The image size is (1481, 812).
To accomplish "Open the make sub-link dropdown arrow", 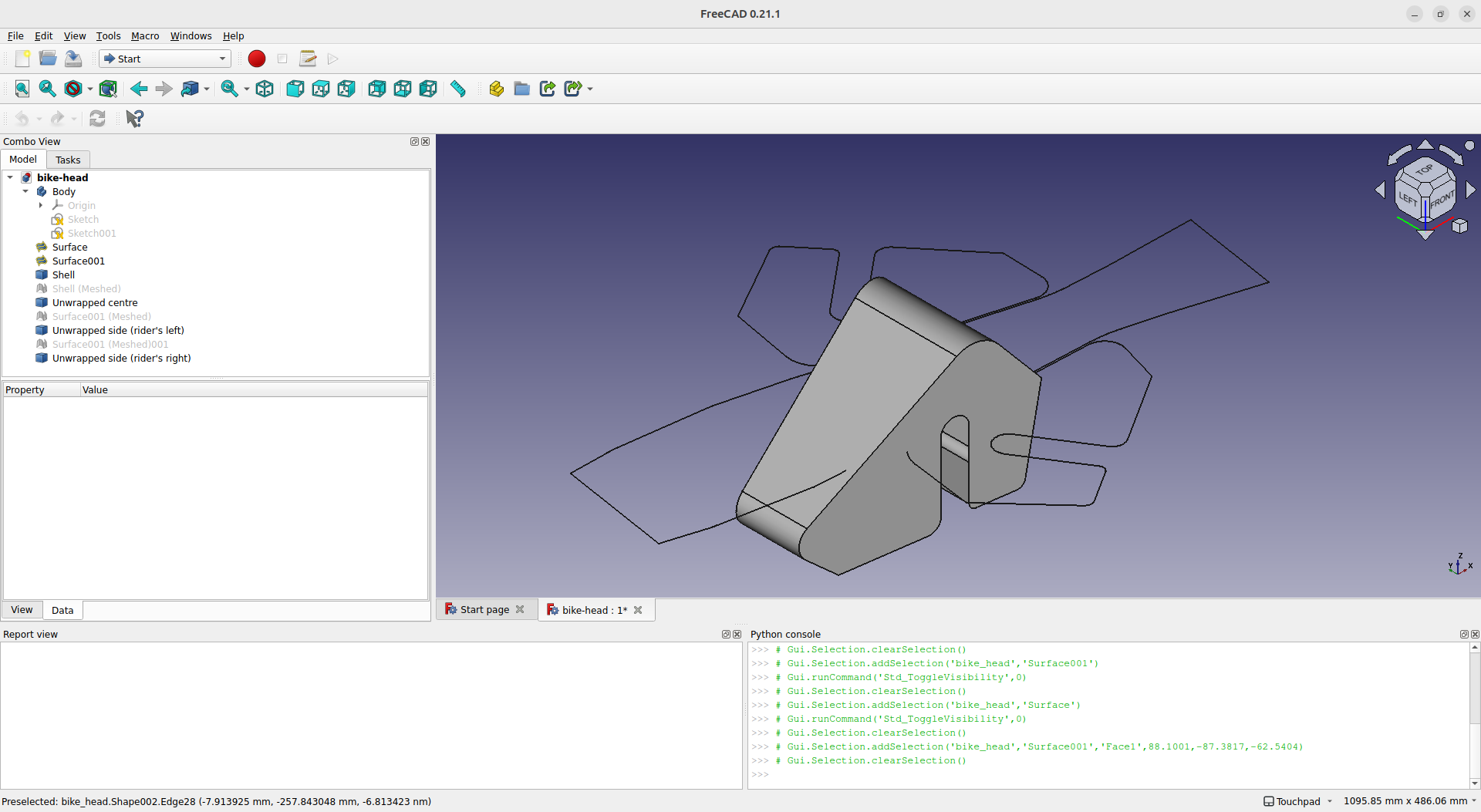I will pos(590,89).
